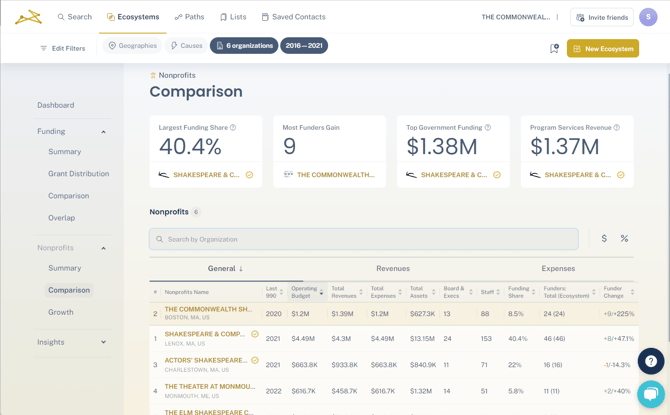Expand the Insights sidebar section

103,342
